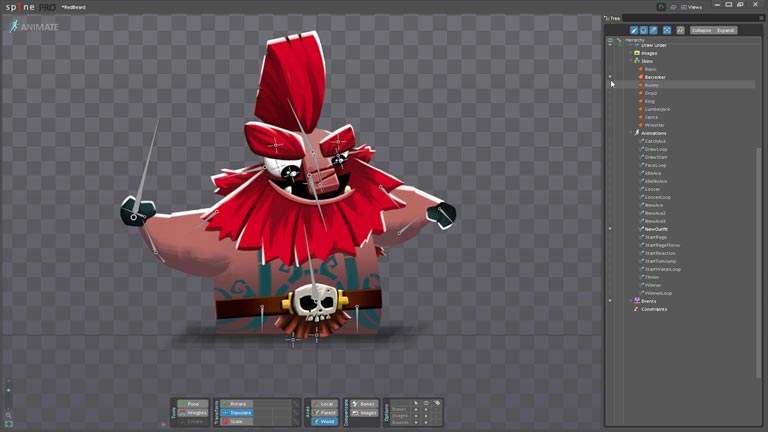768x432 pixels.
Task: Click the Collapse button in Tree panel
Action: [x=701, y=30]
